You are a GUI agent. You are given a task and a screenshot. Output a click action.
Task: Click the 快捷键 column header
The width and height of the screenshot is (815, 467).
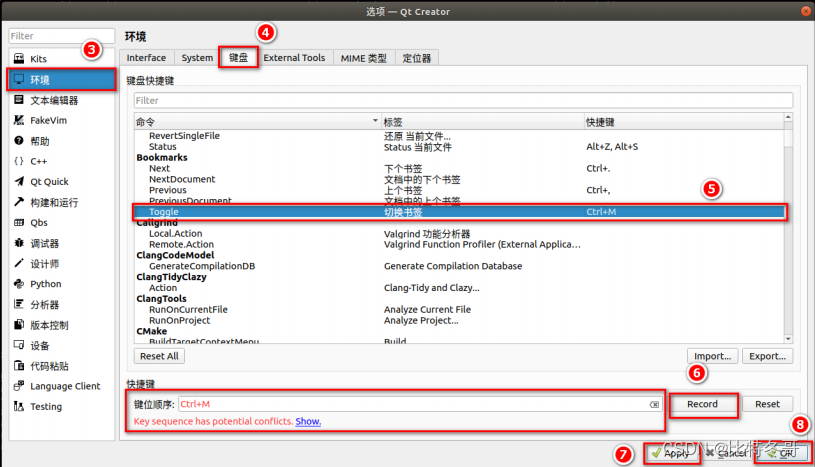[684, 122]
